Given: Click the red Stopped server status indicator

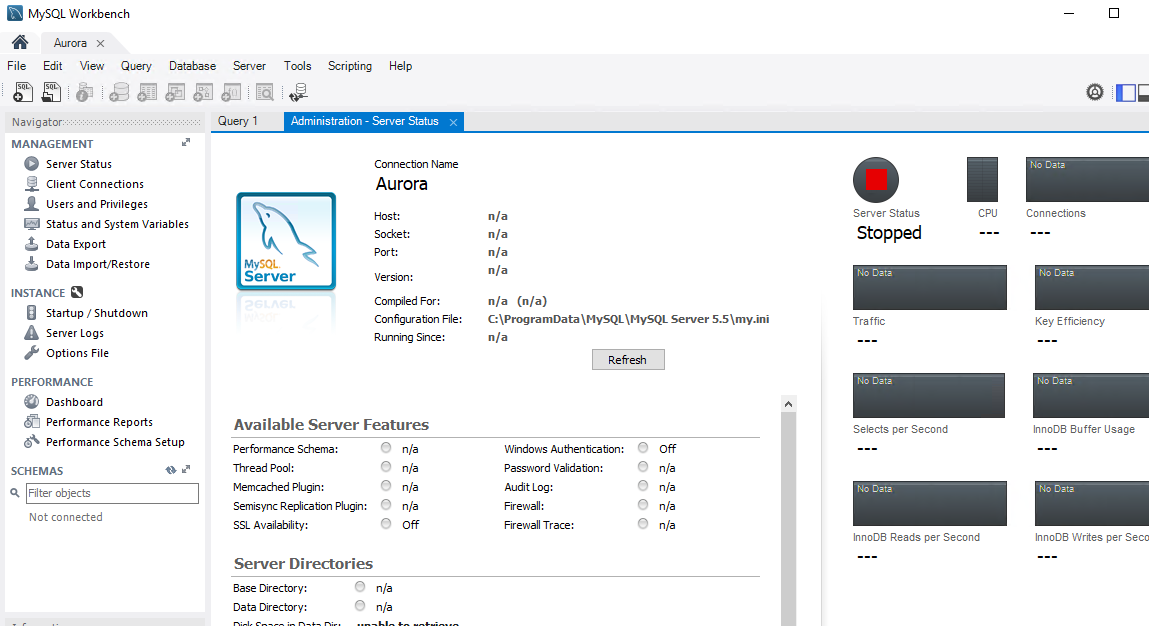Looking at the screenshot, I should pyautogui.click(x=876, y=180).
